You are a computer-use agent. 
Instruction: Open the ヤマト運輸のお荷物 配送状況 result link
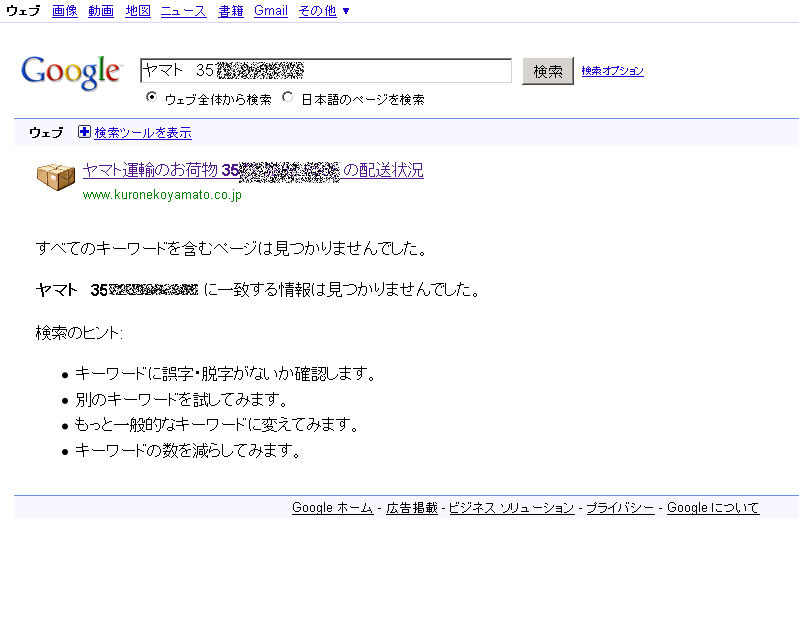[x=253, y=170]
